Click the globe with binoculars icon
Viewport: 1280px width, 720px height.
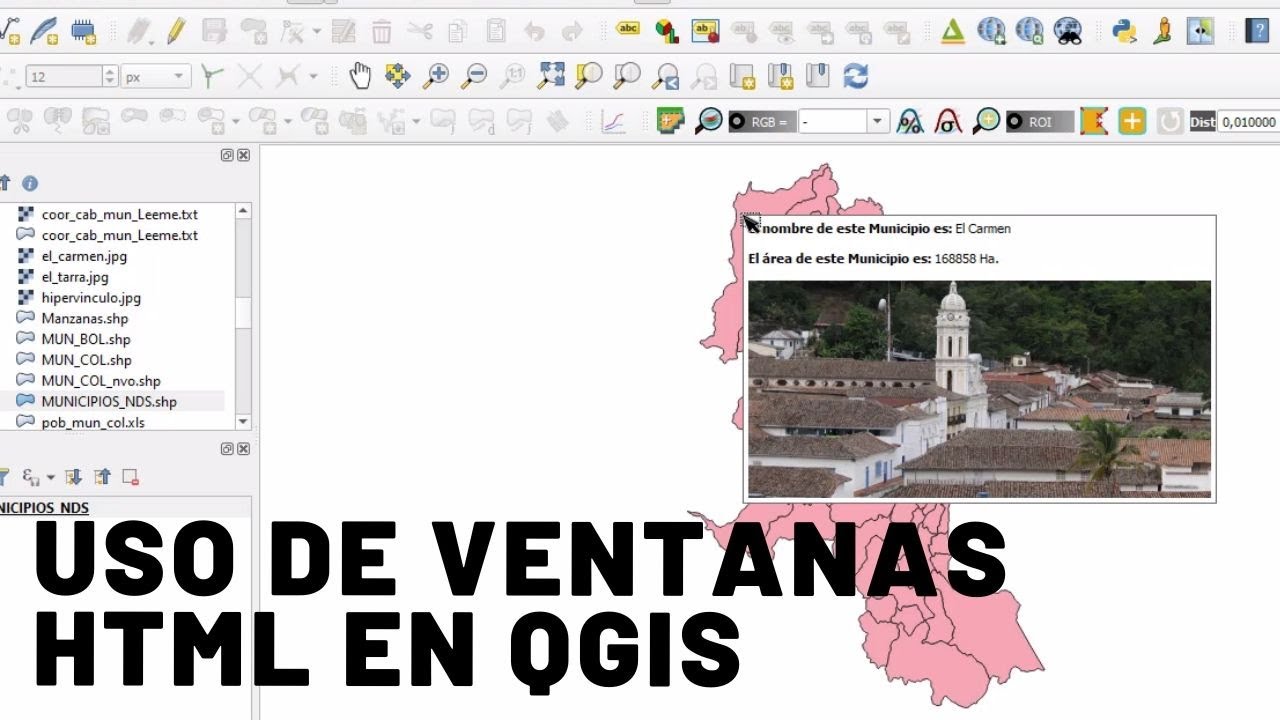pos(1068,31)
